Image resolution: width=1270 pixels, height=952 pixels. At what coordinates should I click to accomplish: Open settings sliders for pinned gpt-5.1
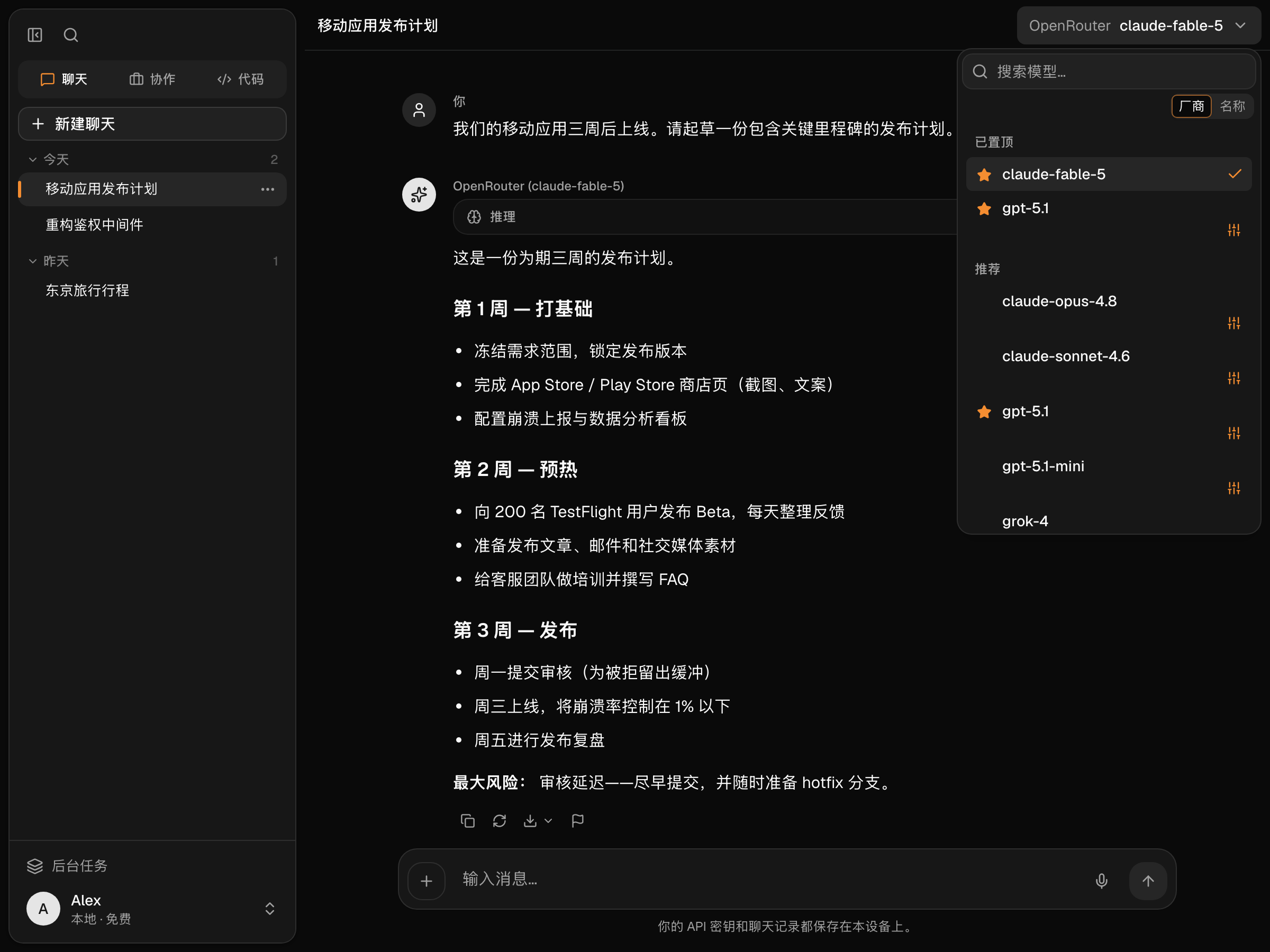[1234, 230]
